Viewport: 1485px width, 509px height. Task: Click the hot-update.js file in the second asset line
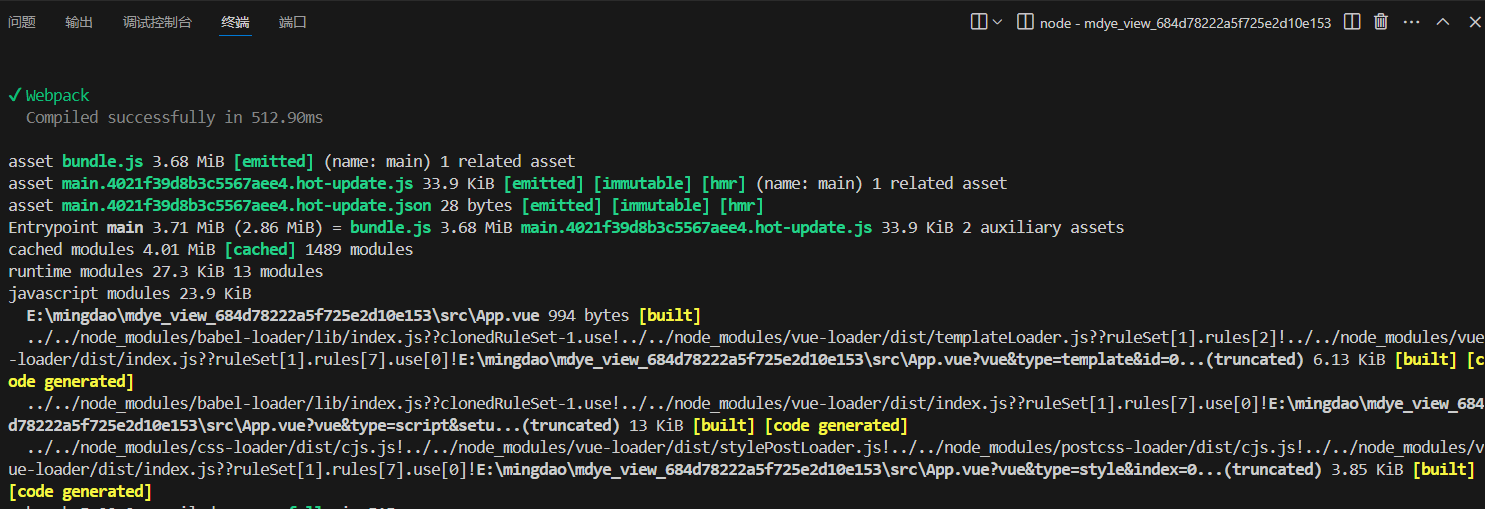tap(237, 183)
